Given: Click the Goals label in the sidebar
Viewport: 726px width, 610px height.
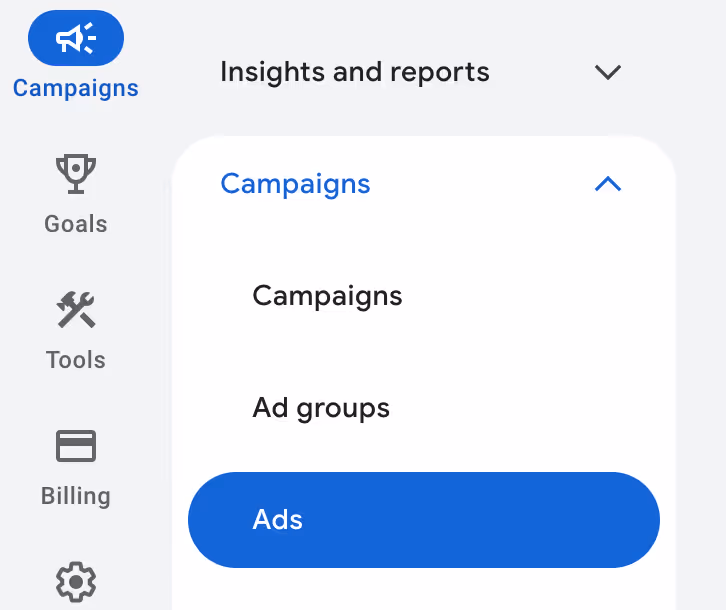Looking at the screenshot, I should 76,224.
